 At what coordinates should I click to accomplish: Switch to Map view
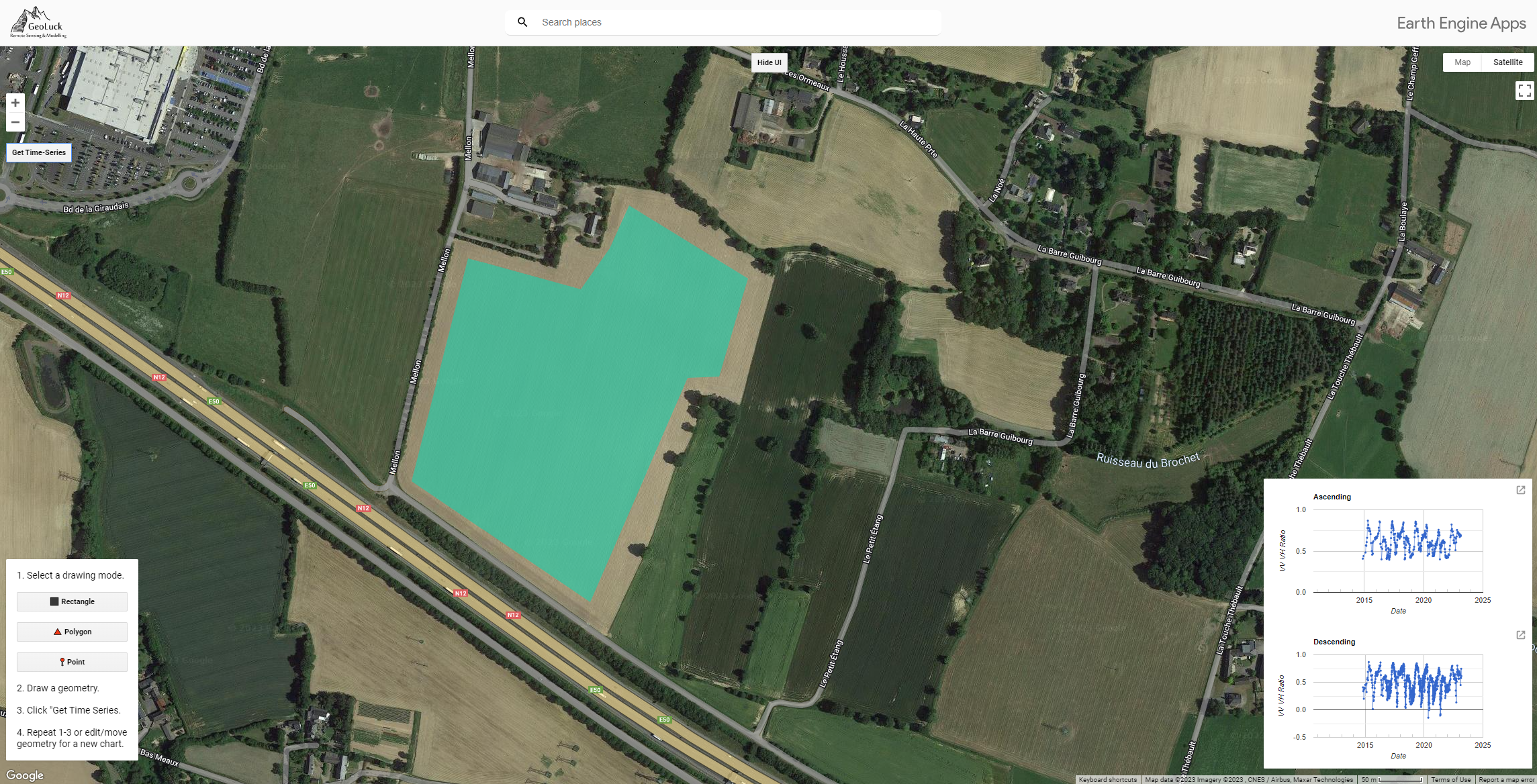(x=1462, y=62)
